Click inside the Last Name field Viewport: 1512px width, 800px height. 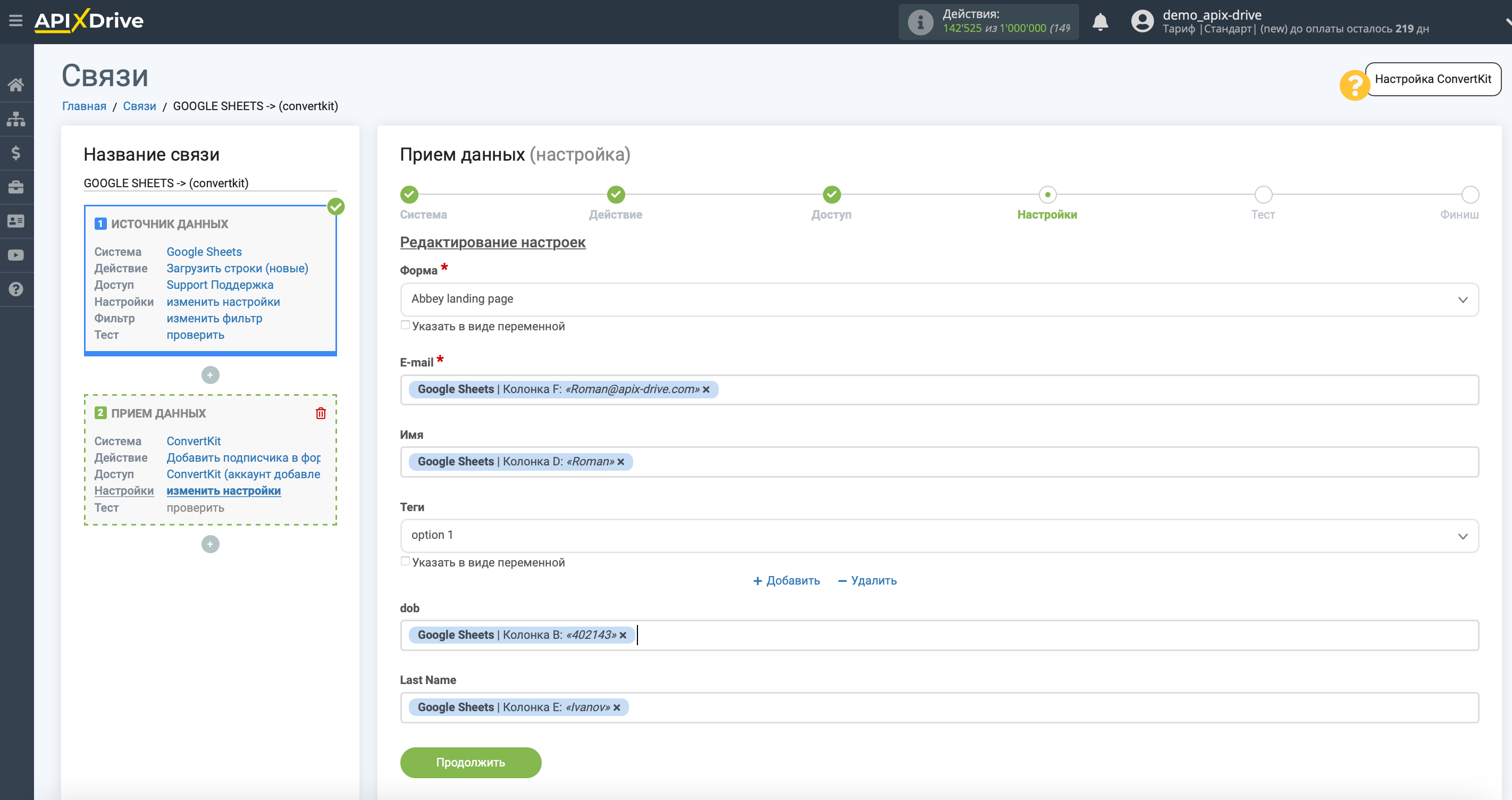939,708
